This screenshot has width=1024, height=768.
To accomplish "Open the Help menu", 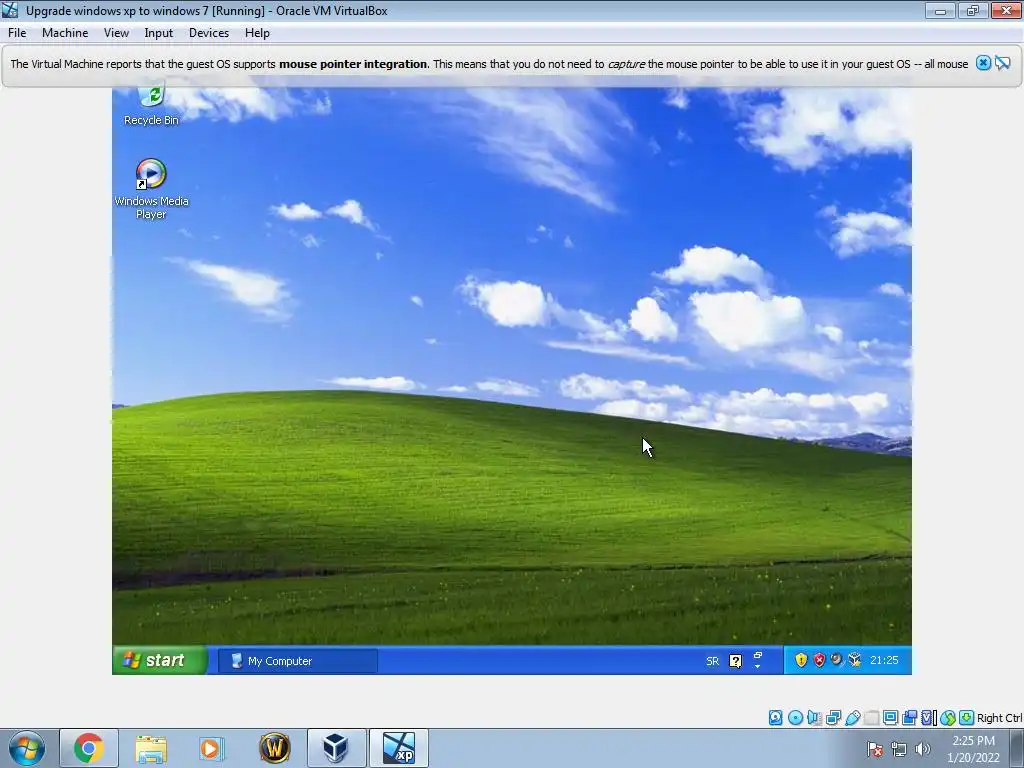I will click(x=257, y=33).
